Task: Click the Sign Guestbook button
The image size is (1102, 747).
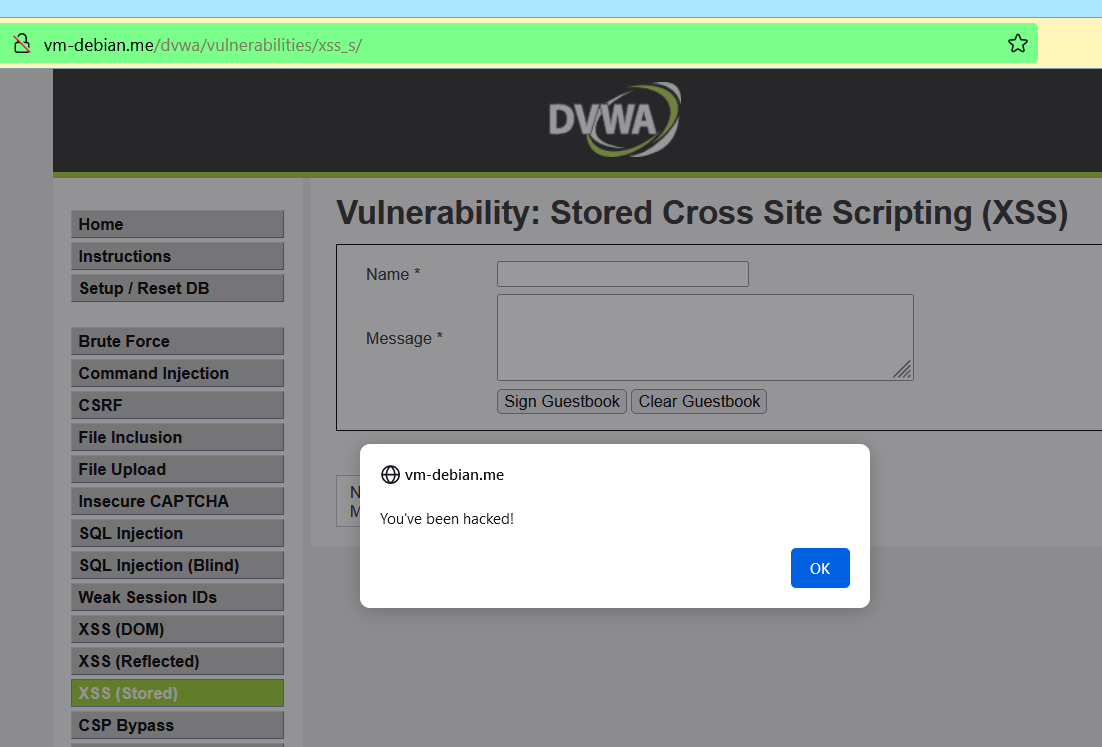Action: 562,401
